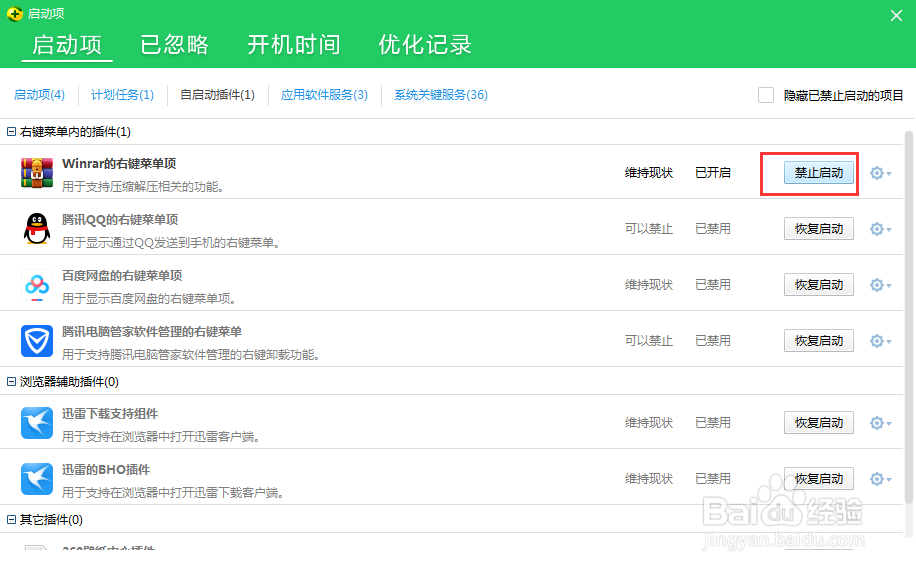Click description 用于在浏览器中打开迅雷下载客户端。

click(x=174, y=493)
